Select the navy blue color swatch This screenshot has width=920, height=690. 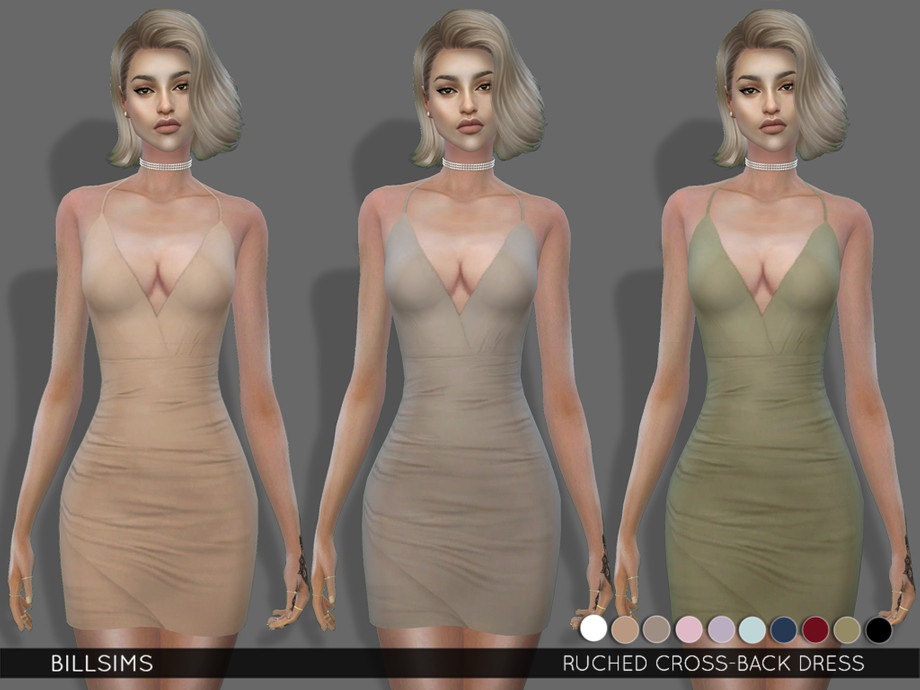(x=783, y=628)
